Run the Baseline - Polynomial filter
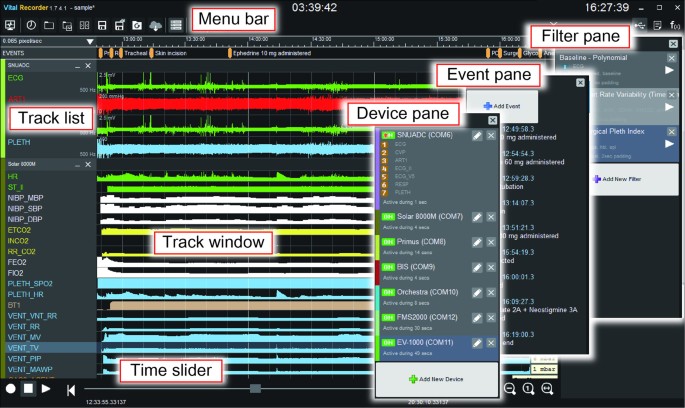The image size is (685, 408). [669, 70]
